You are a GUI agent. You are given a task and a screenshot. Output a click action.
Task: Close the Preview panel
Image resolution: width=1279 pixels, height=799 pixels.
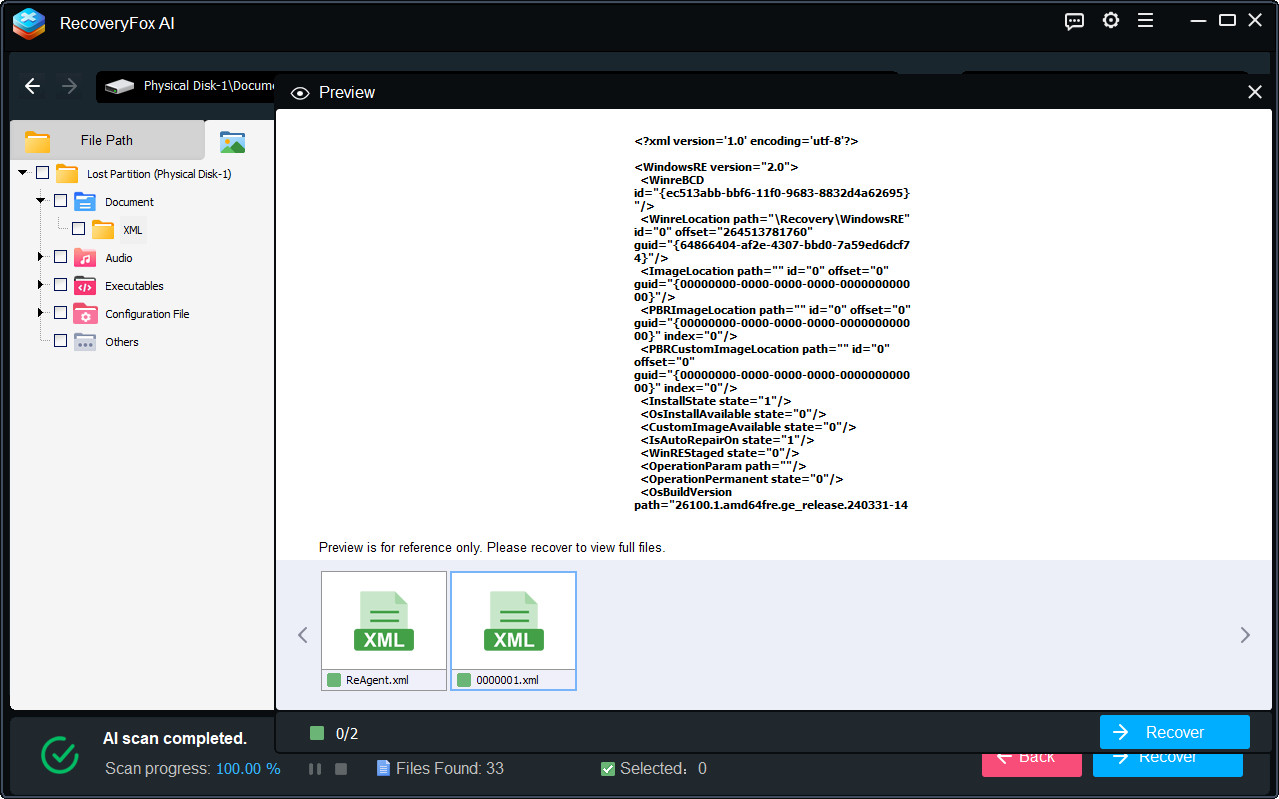(1255, 92)
